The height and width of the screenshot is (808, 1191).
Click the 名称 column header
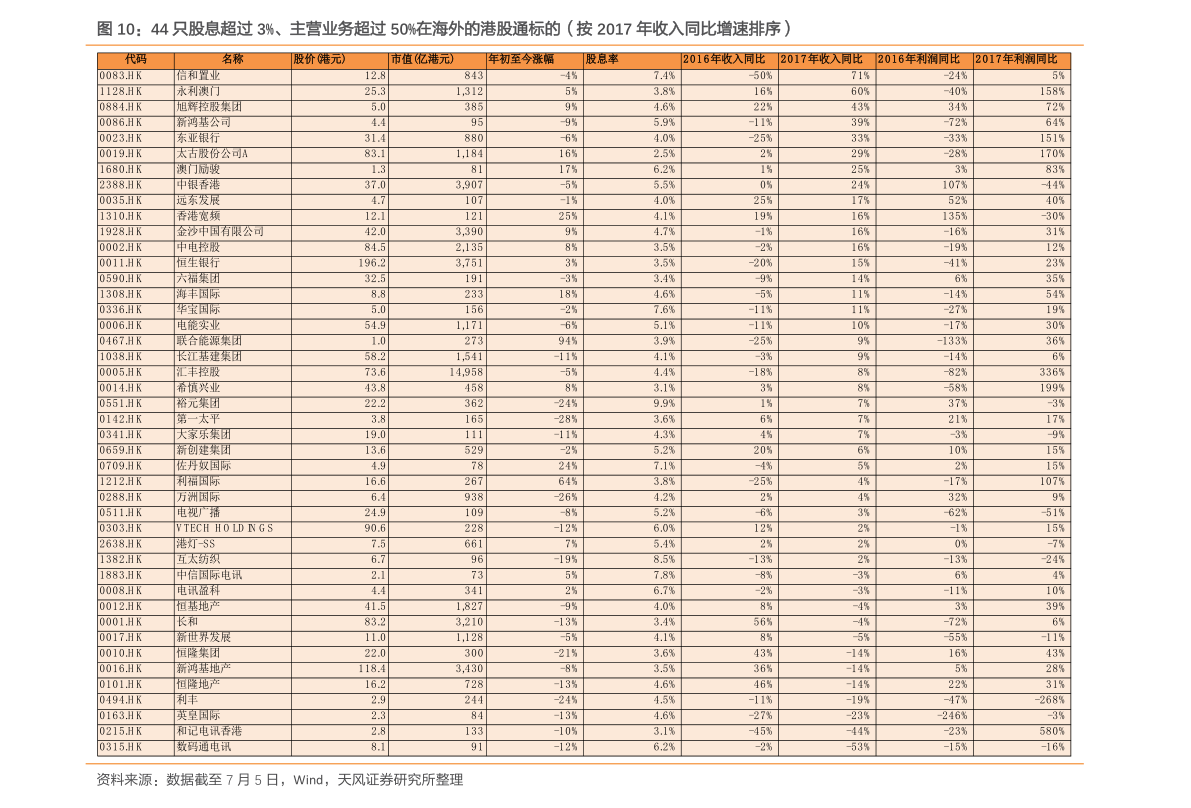[x=232, y=59]
